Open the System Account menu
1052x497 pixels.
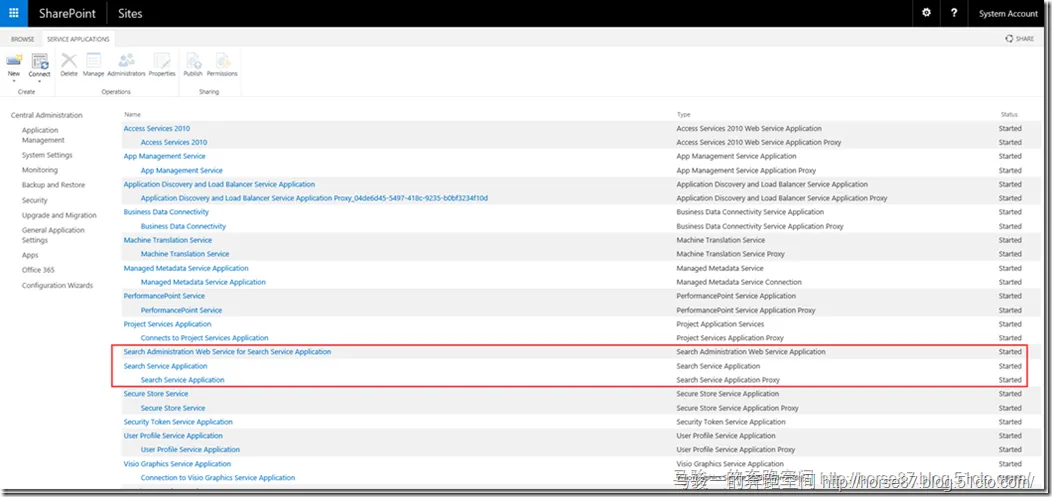[1008, 13]
